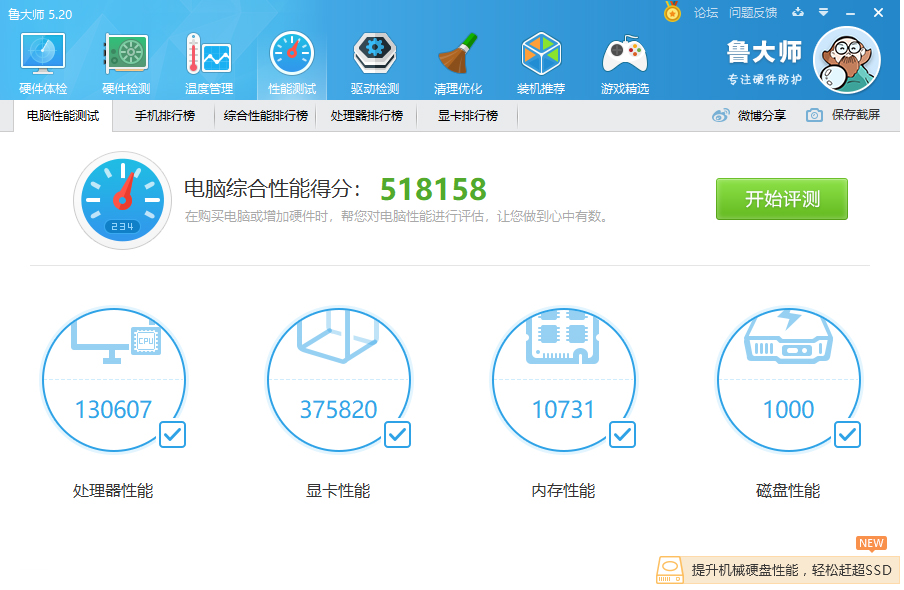Open 硬件检测 hardware detection icon
This screenshot has width=904, height=590.
coord(126,63)
